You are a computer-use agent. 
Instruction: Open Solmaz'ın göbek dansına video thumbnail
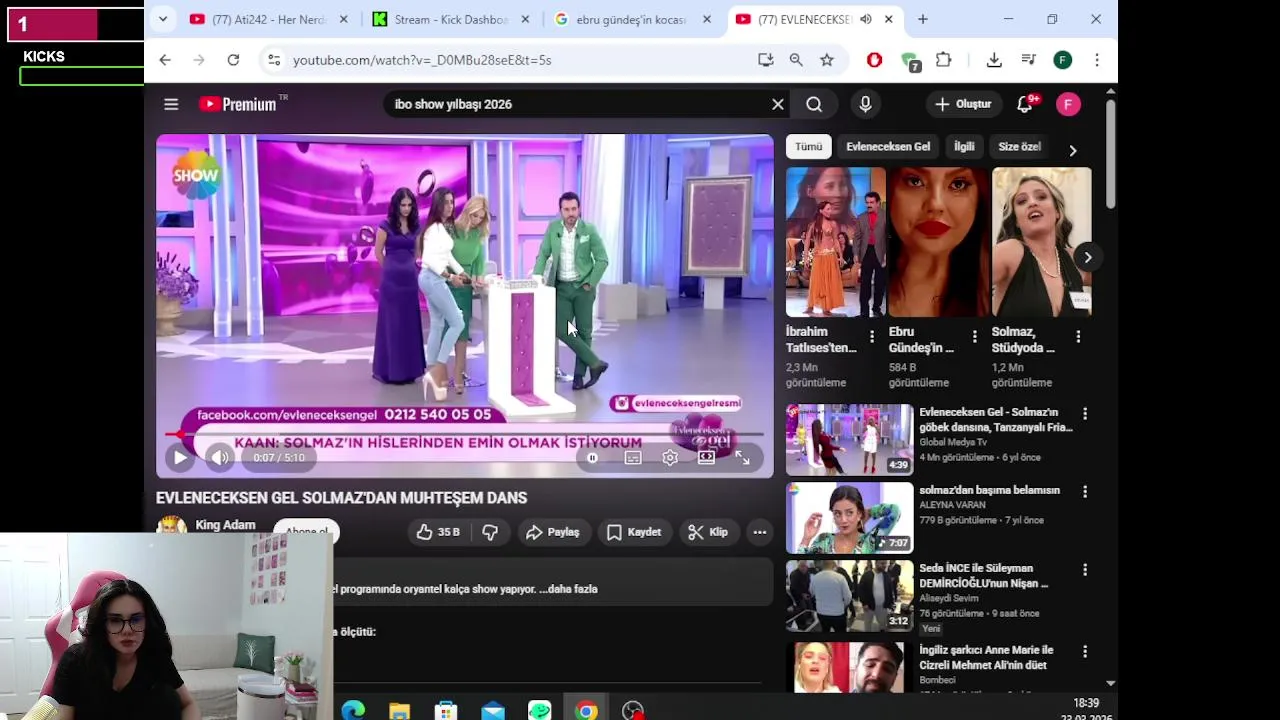[849, 439]
